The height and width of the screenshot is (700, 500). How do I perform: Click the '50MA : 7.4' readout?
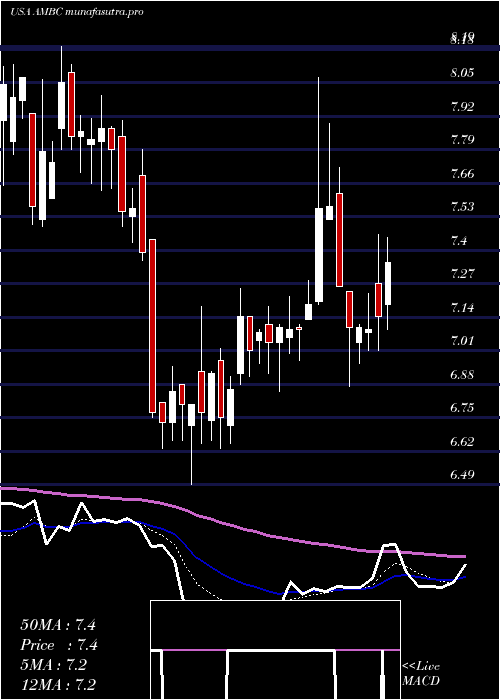(58, 625)
